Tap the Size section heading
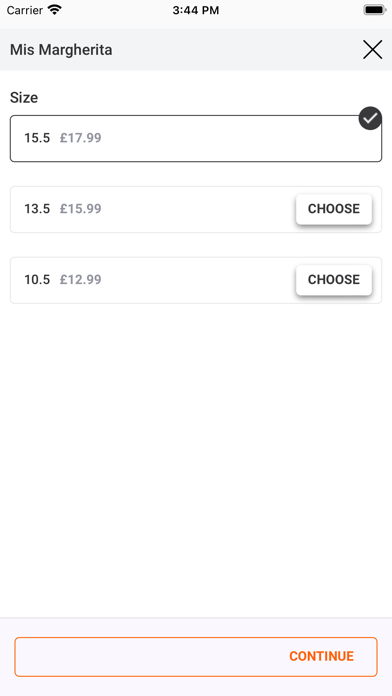This screenshot has height=696, width=392. [24, 98]
